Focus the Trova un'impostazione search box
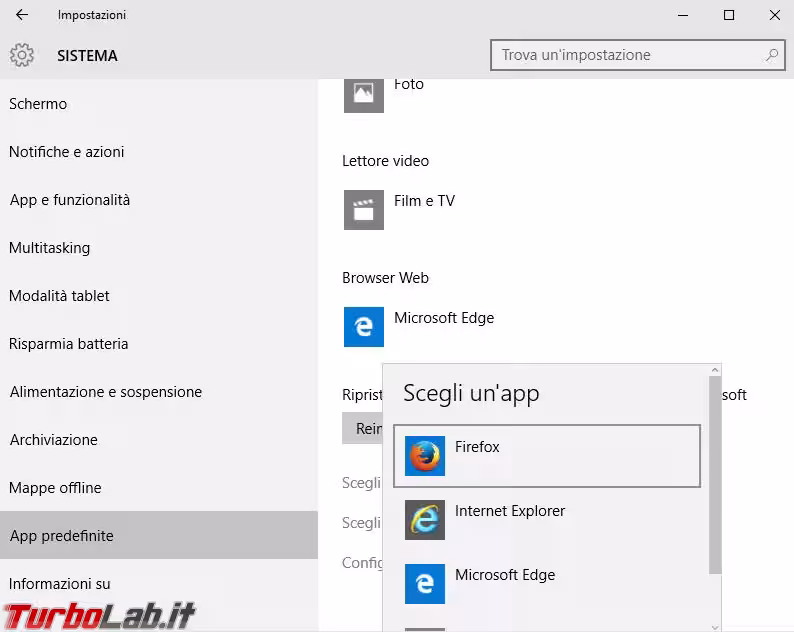The image size is (794, 632). pyautogui.click(x=638, y=55)
